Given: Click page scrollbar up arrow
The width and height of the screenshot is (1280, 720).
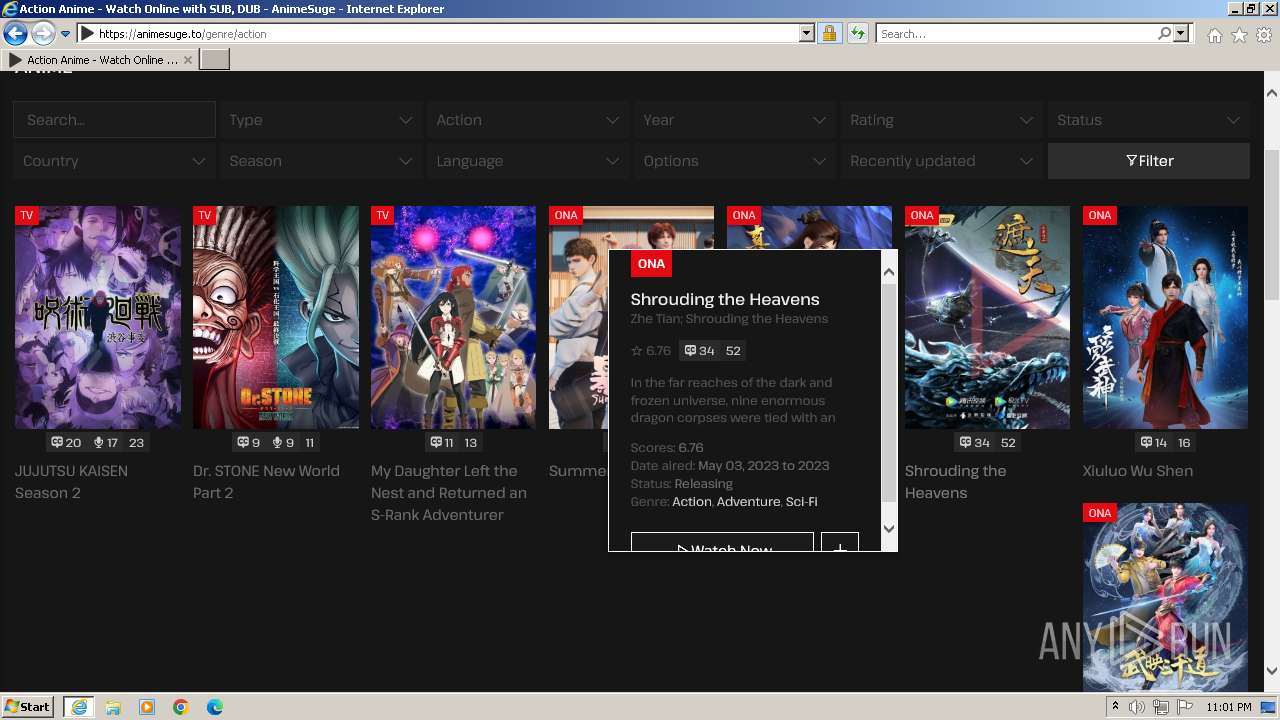Looking at the screenshot, I should coord(1272,94).
